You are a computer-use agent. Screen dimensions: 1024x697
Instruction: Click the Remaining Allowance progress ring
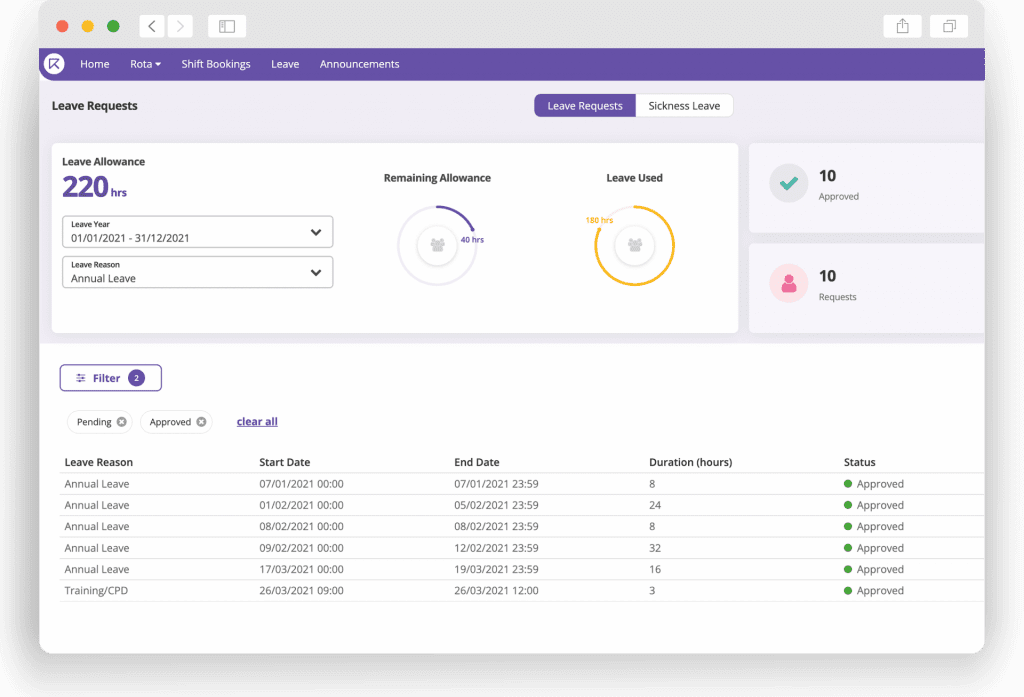(x=437, y=245)
